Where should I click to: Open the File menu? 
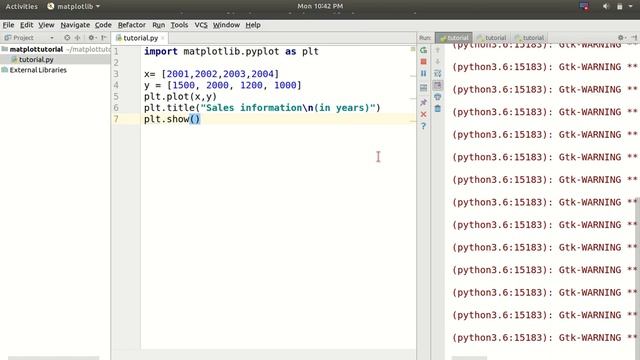8,25
